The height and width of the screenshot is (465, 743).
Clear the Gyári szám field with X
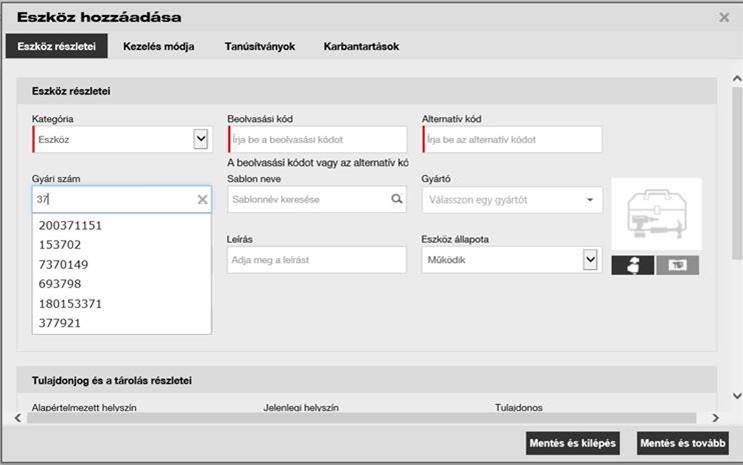pos(202,200)
